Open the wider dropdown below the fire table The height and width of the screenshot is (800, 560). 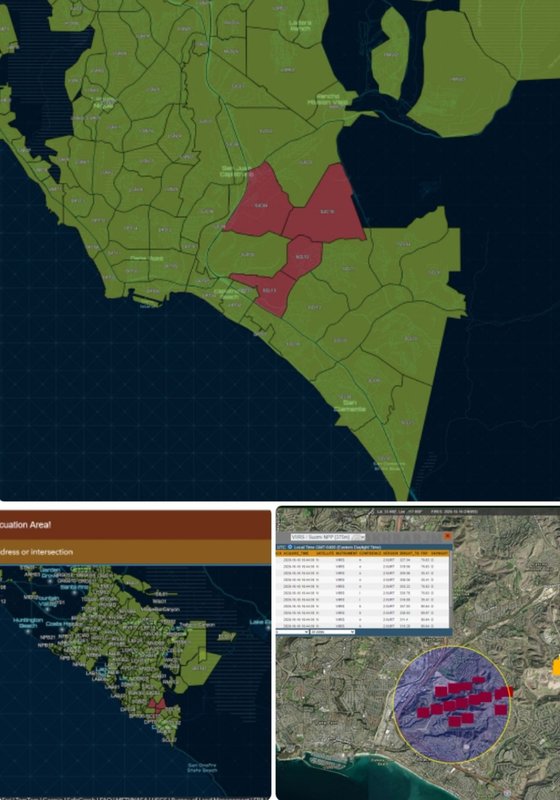click(x=333, y=632)
